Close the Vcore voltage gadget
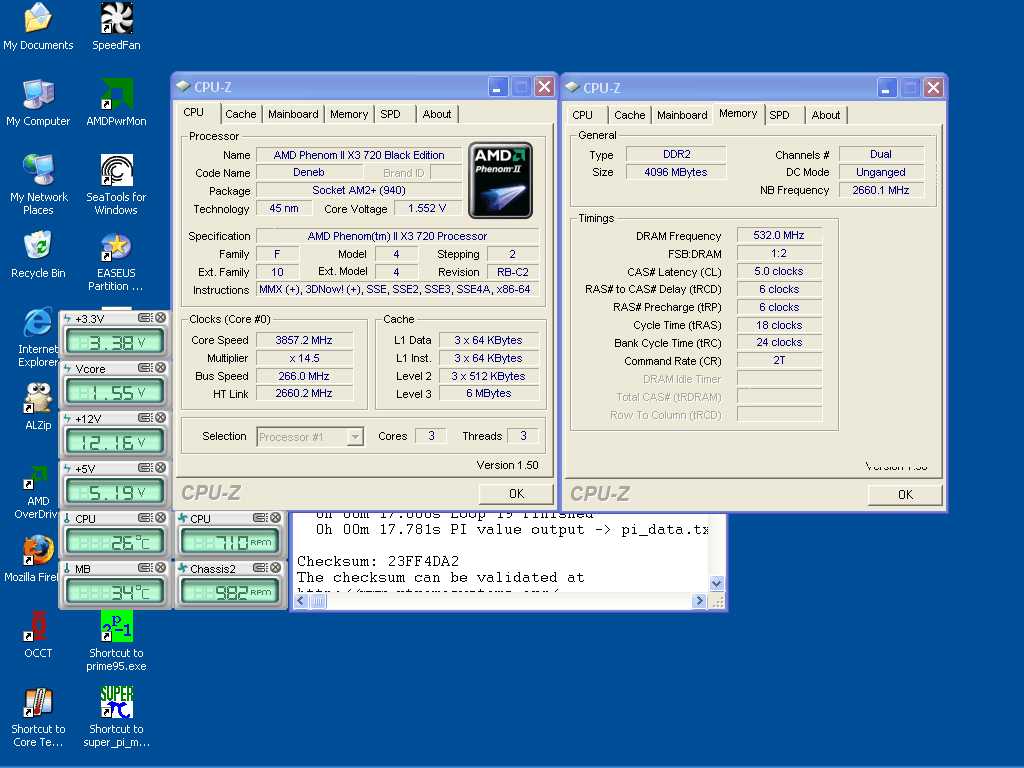The width and height of the screenshot is (1024, 768). pyautogui.click(x=160, y=369)
